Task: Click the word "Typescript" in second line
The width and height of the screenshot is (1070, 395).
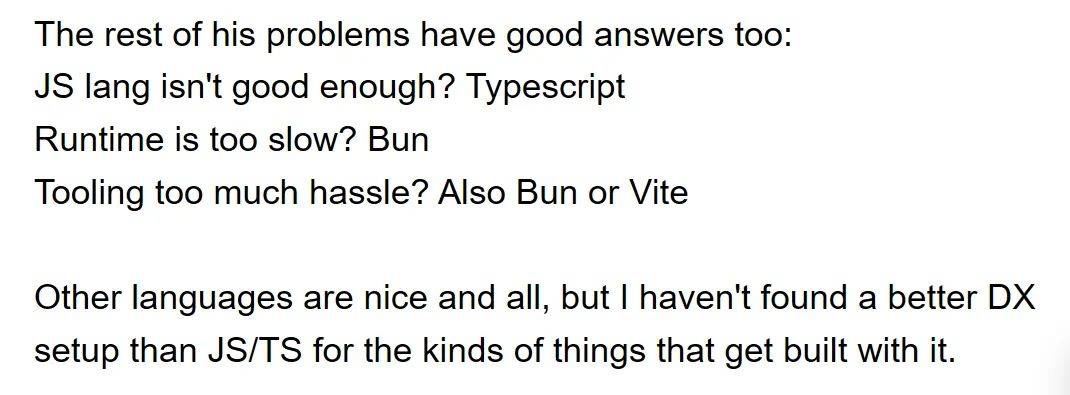Action: point(545,88)
